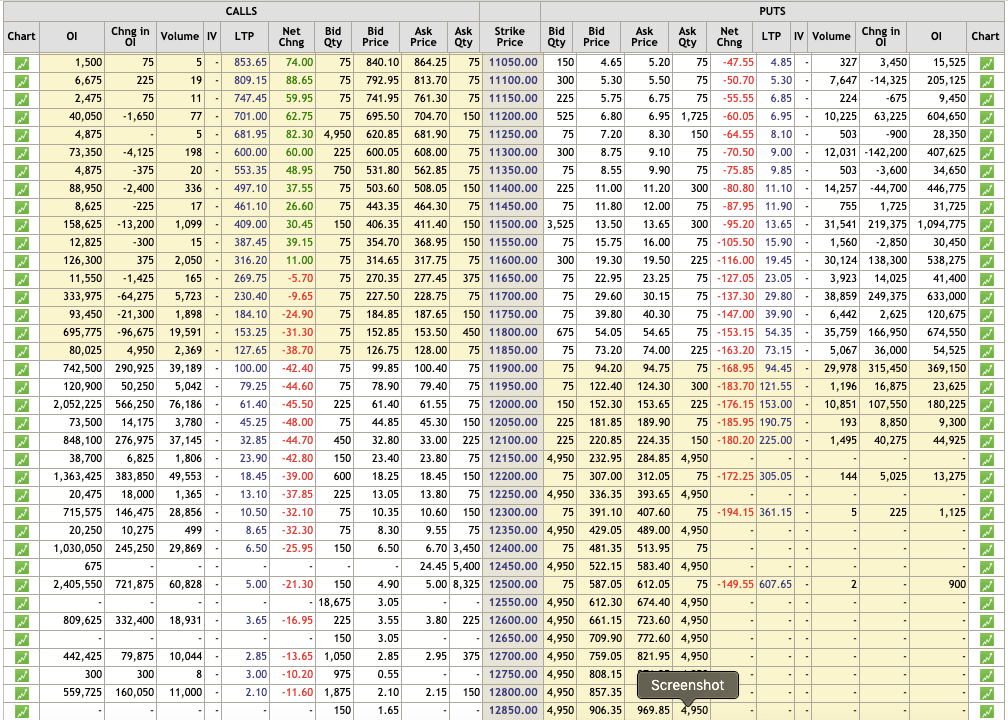The width and height of the screenshot is (1008, 720).
Task: Open calls chart icon for strike 11050.00
Action: (x=21, y=63)
